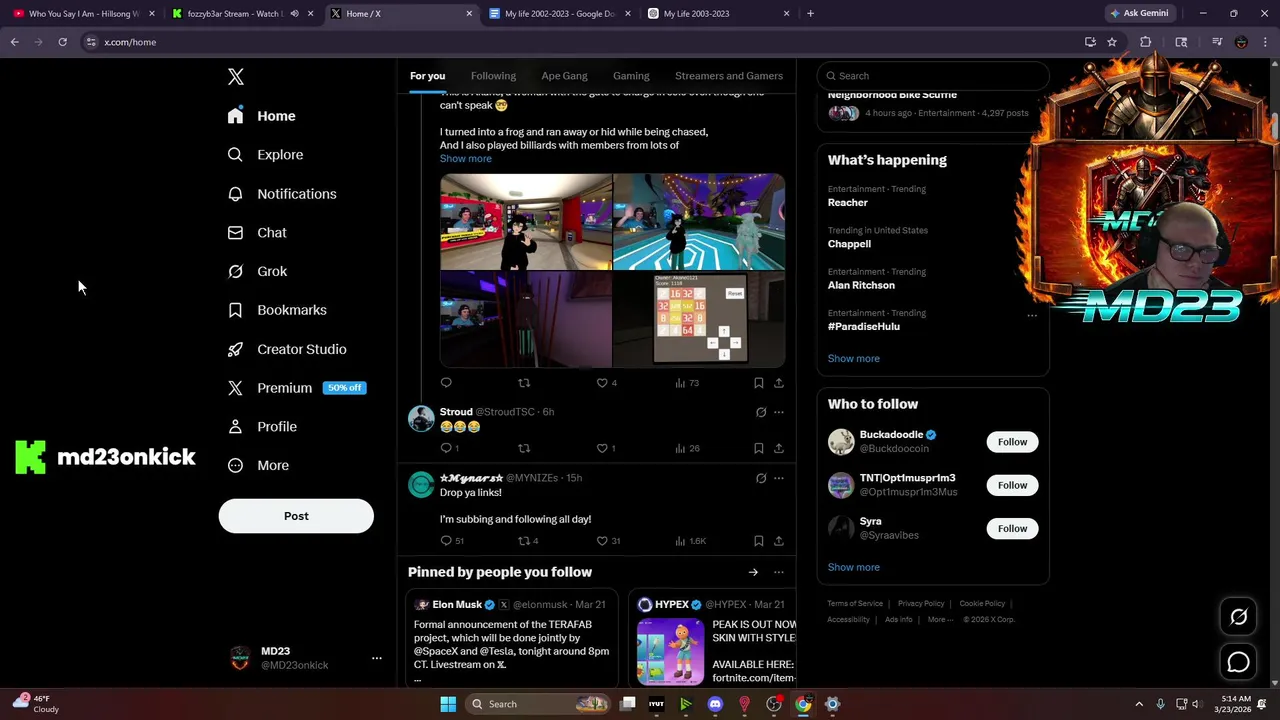
Task: Open Notifications in the sidebar
Action: (281, 194)
